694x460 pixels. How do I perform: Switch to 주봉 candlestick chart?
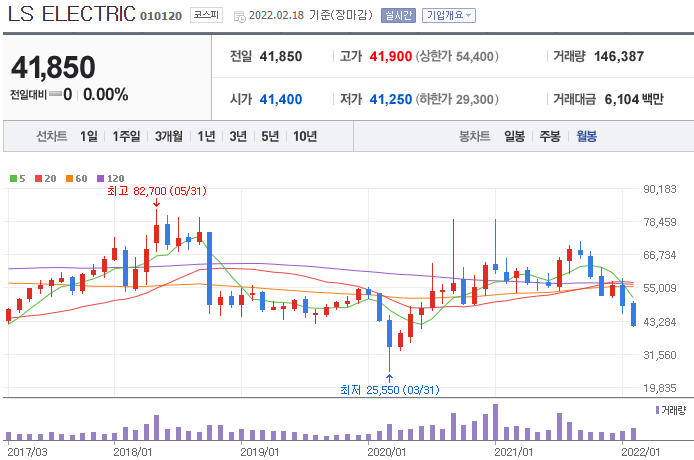tap(550, 136)
